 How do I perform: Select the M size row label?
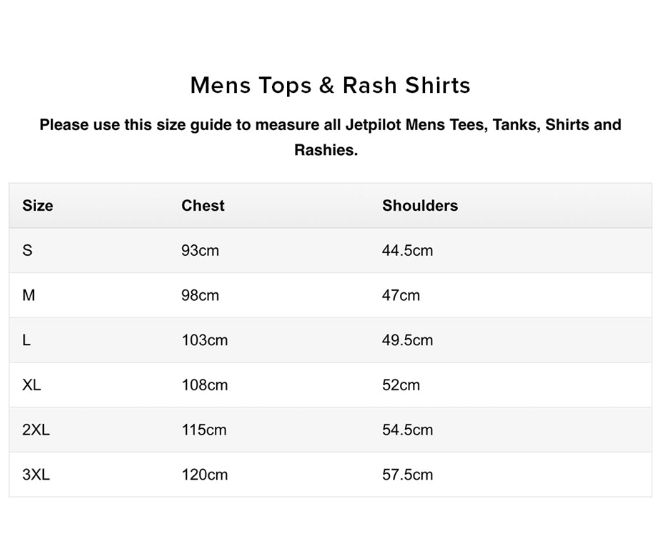28,295
